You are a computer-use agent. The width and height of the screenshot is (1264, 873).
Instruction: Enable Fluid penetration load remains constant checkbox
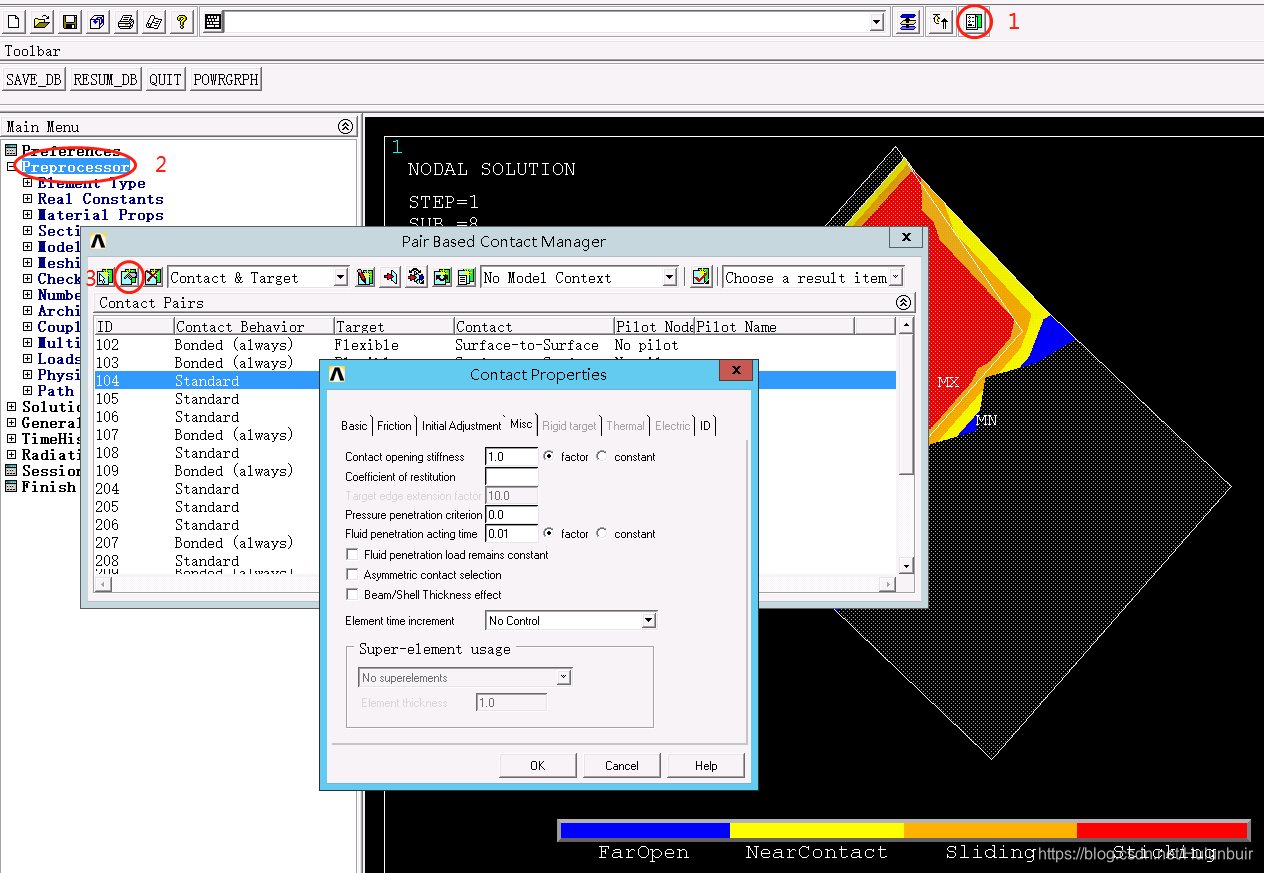[352, 555]
